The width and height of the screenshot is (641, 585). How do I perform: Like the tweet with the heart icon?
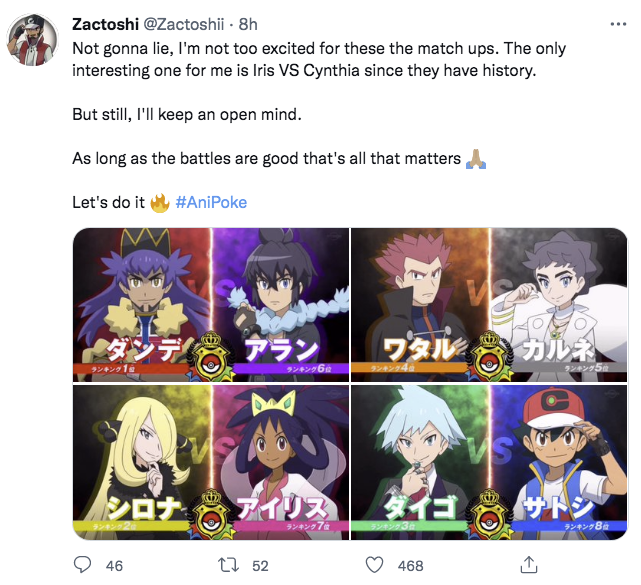click(374, 565)
